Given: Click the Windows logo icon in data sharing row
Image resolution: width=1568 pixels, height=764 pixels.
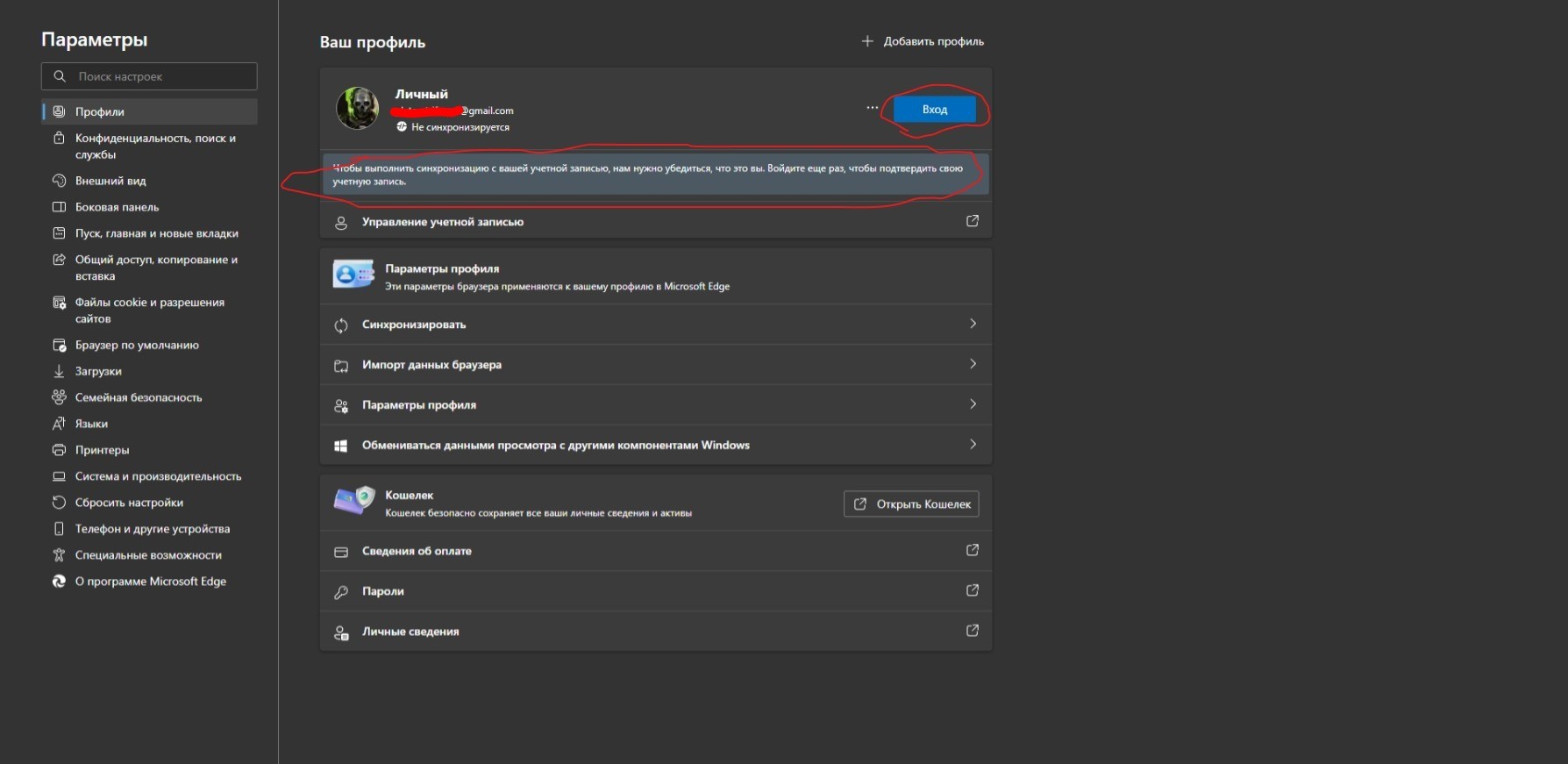Looking at the screenshot, I should pyautogui.click(x=341, y=446).
